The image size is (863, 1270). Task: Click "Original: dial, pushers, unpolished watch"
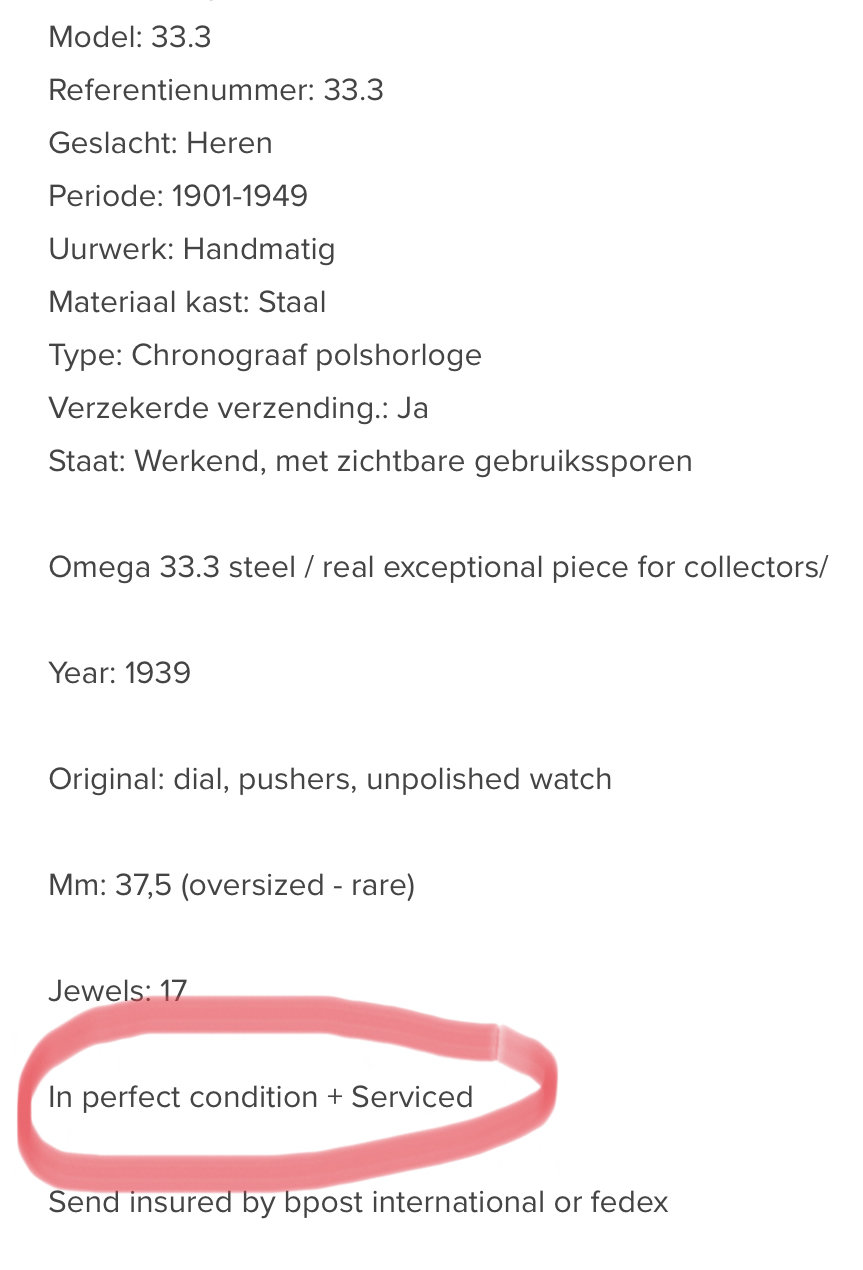coord(330,780)
